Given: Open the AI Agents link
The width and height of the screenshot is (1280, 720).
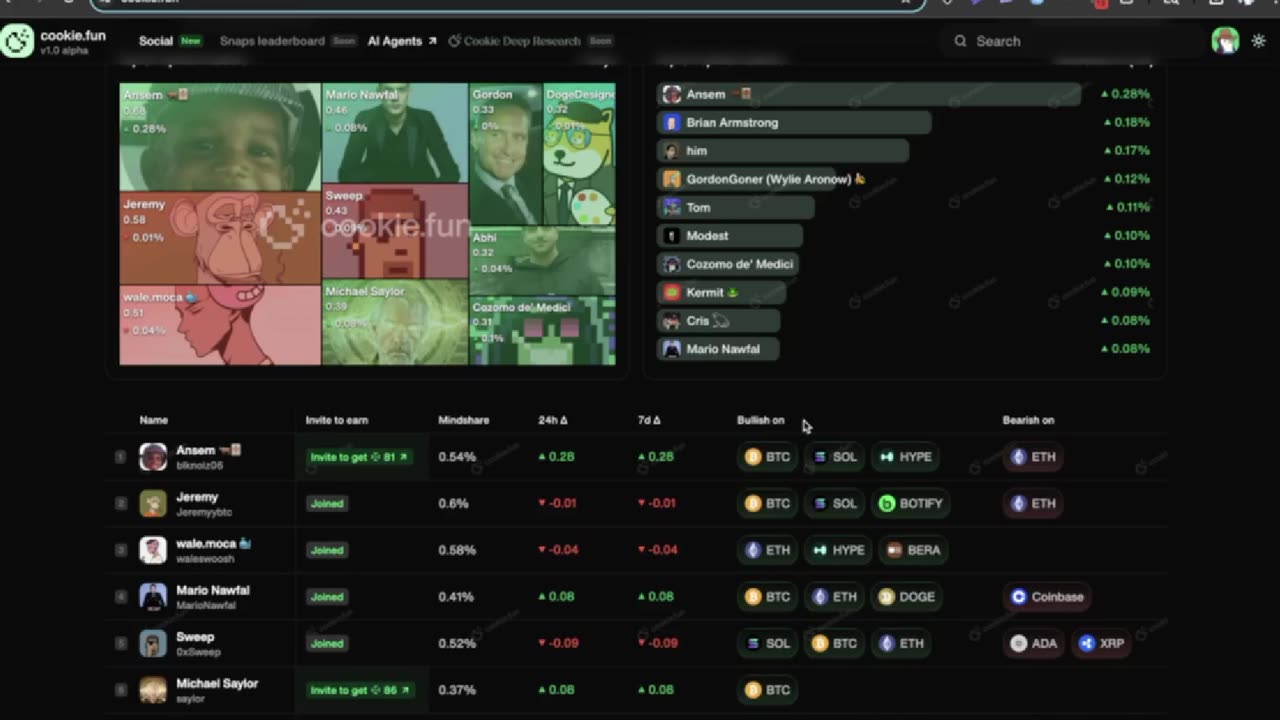Looking at the screenshot, I should point(402,41).
